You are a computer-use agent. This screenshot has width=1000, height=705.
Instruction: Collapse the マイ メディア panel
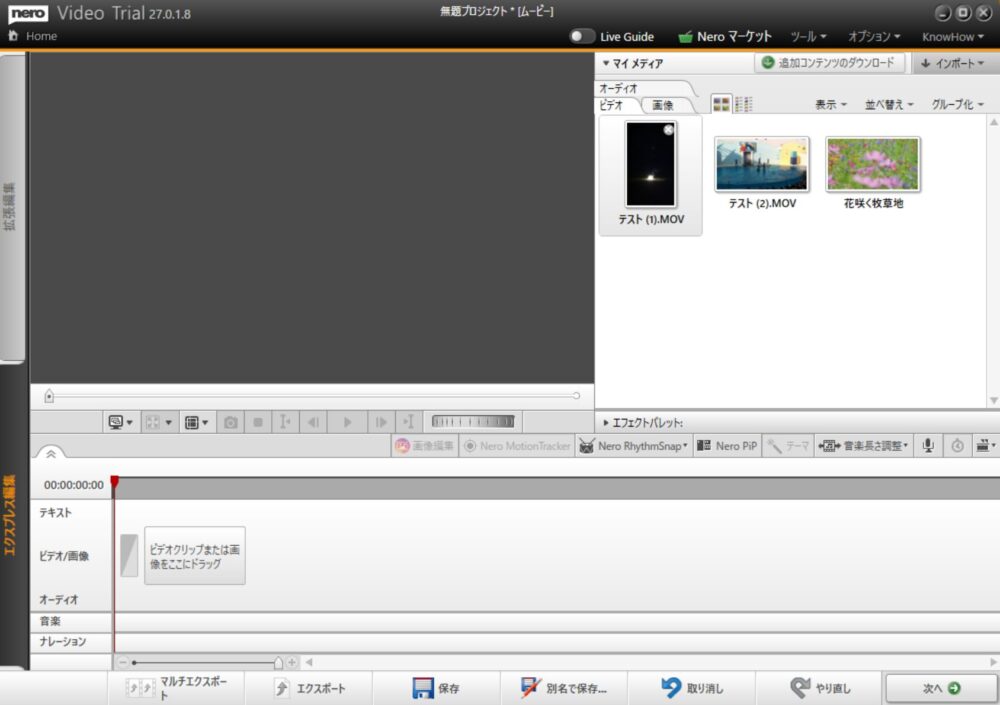click(606, 63)
